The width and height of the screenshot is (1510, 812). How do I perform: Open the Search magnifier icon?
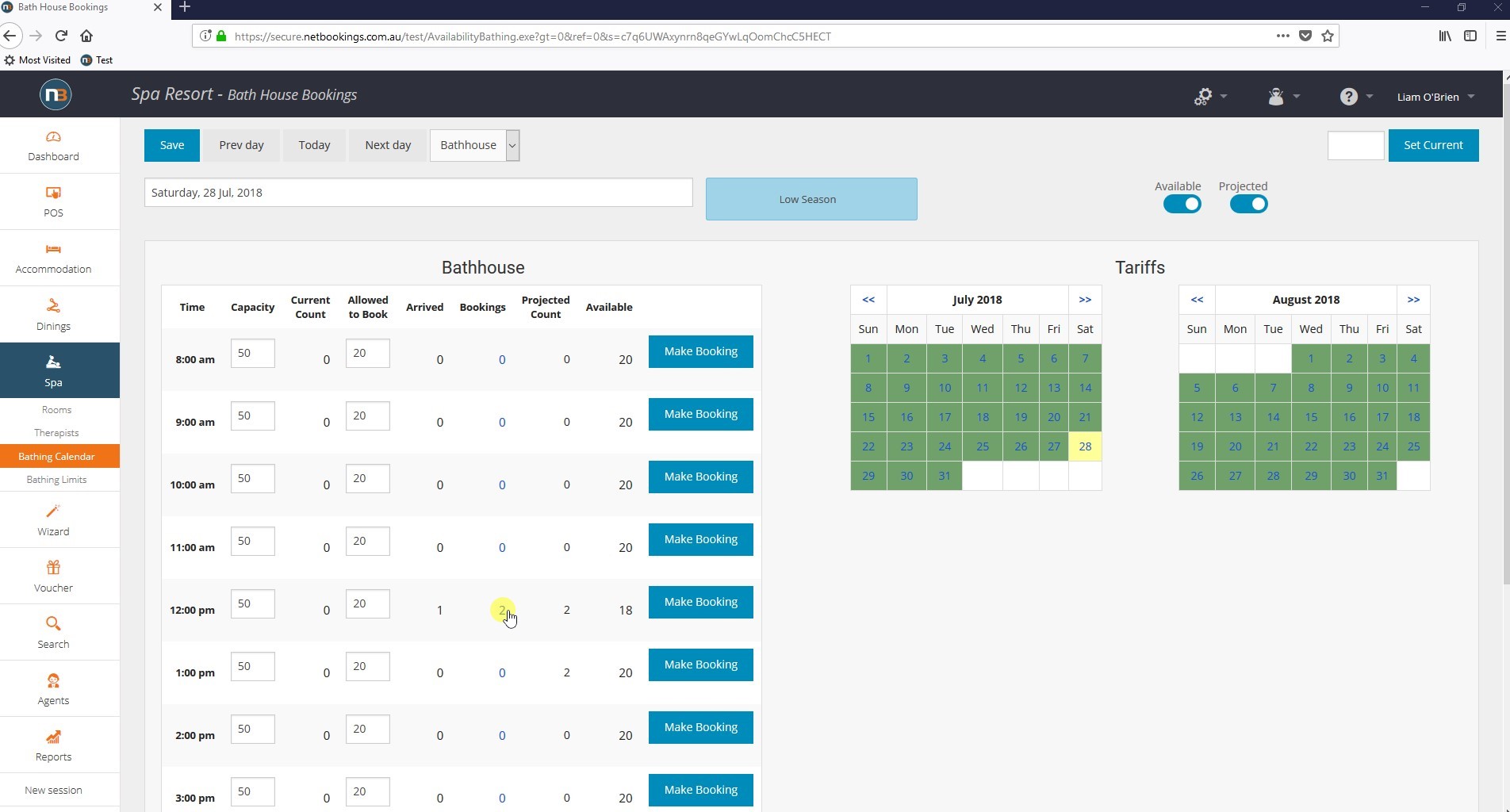click(53, 624)
